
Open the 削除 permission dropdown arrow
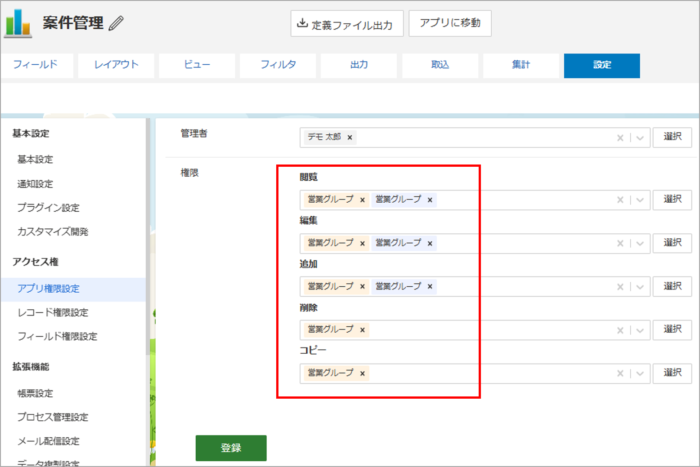point(639,329)
